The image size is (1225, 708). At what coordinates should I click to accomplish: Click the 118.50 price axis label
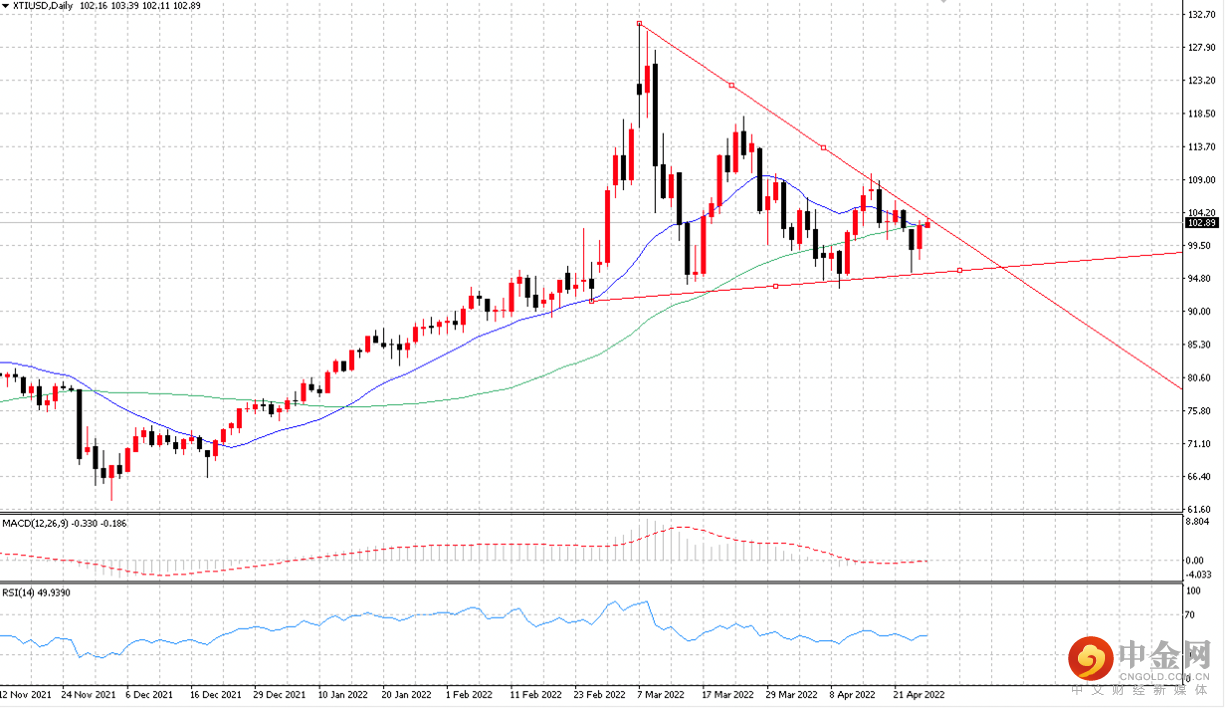point(1200,114)
